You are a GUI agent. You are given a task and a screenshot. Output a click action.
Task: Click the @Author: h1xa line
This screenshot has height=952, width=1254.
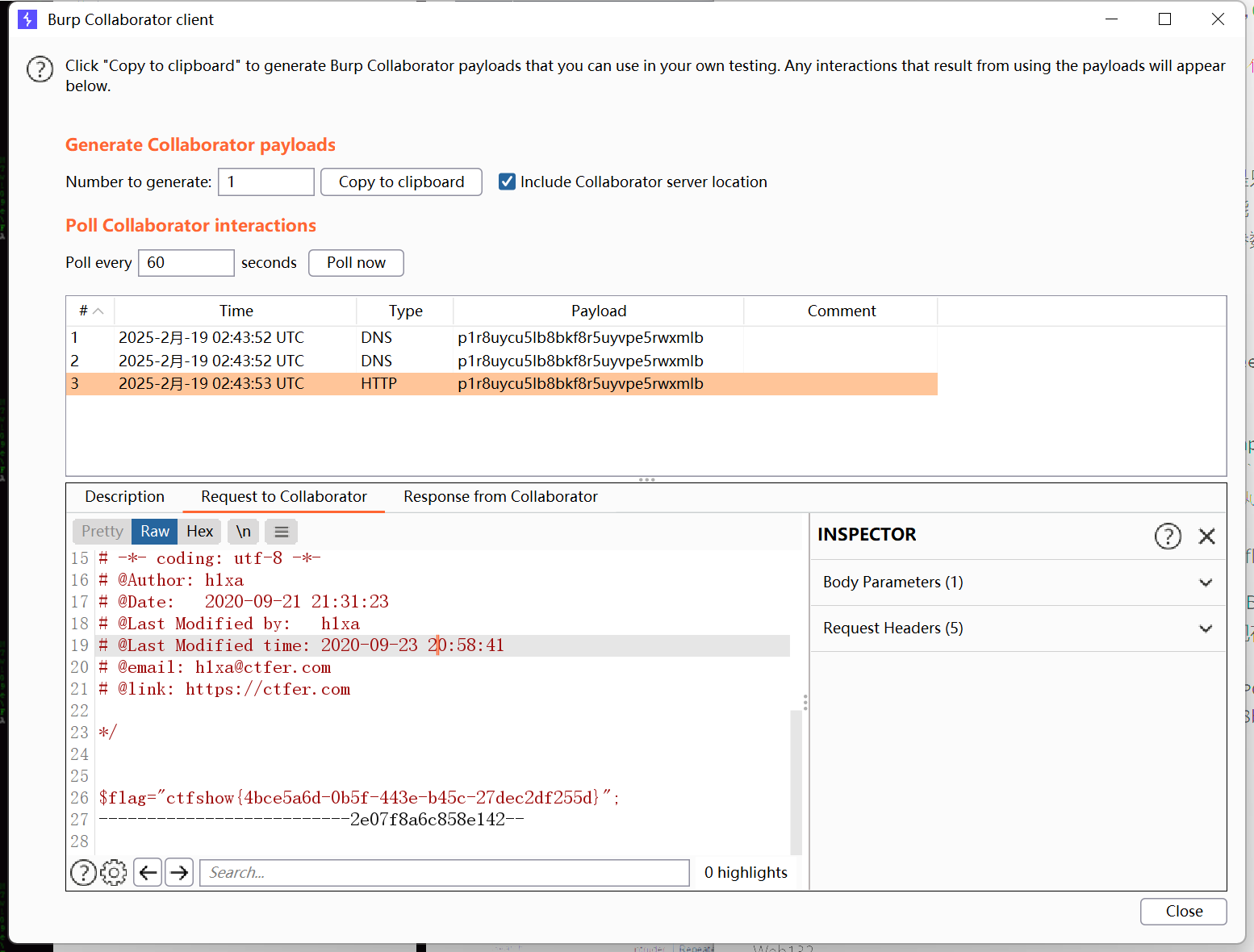point(171,580)
